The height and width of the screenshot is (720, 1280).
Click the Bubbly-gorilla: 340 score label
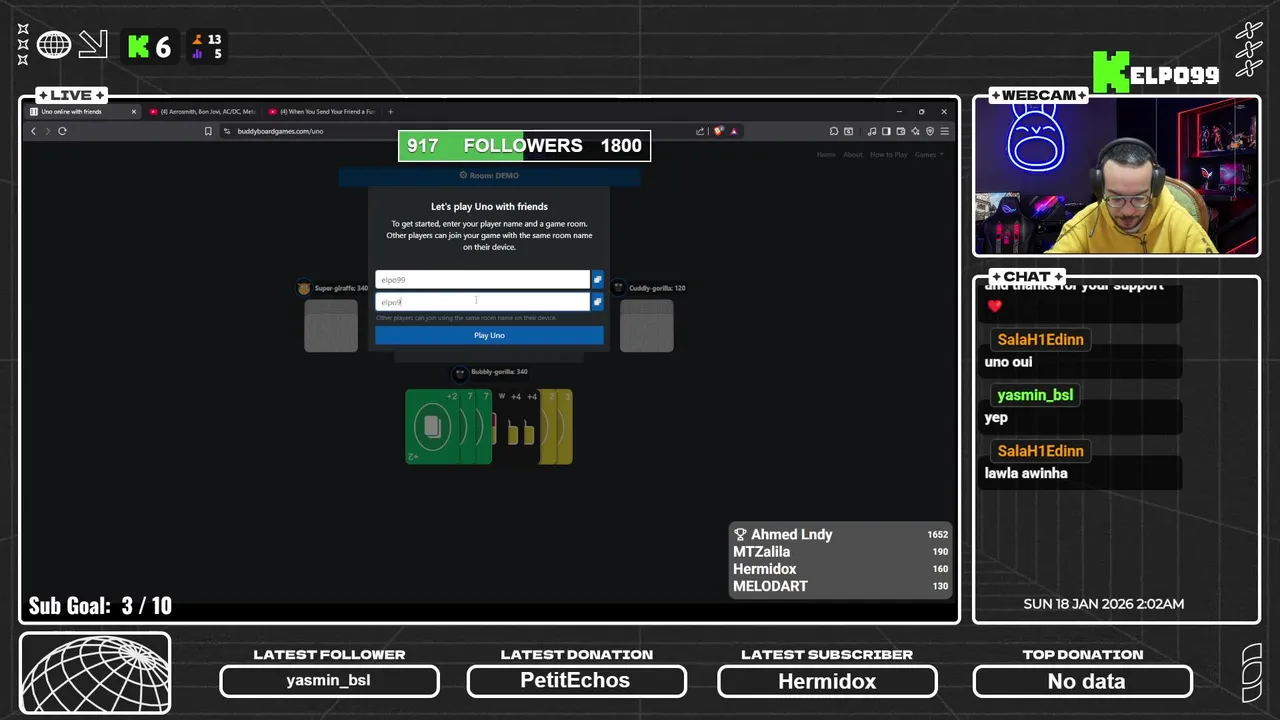[x=499, y=372]
